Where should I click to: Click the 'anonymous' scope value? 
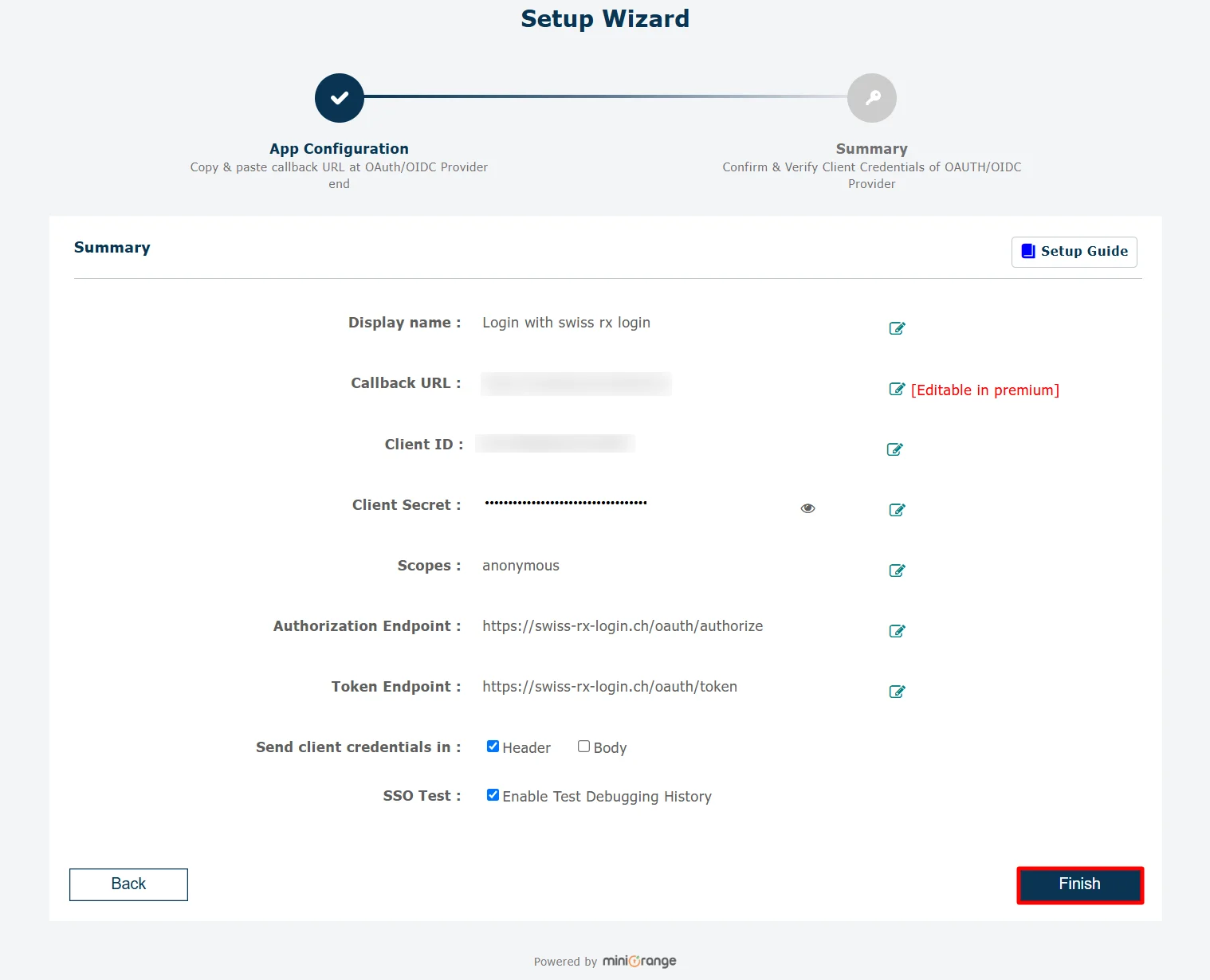521,566
